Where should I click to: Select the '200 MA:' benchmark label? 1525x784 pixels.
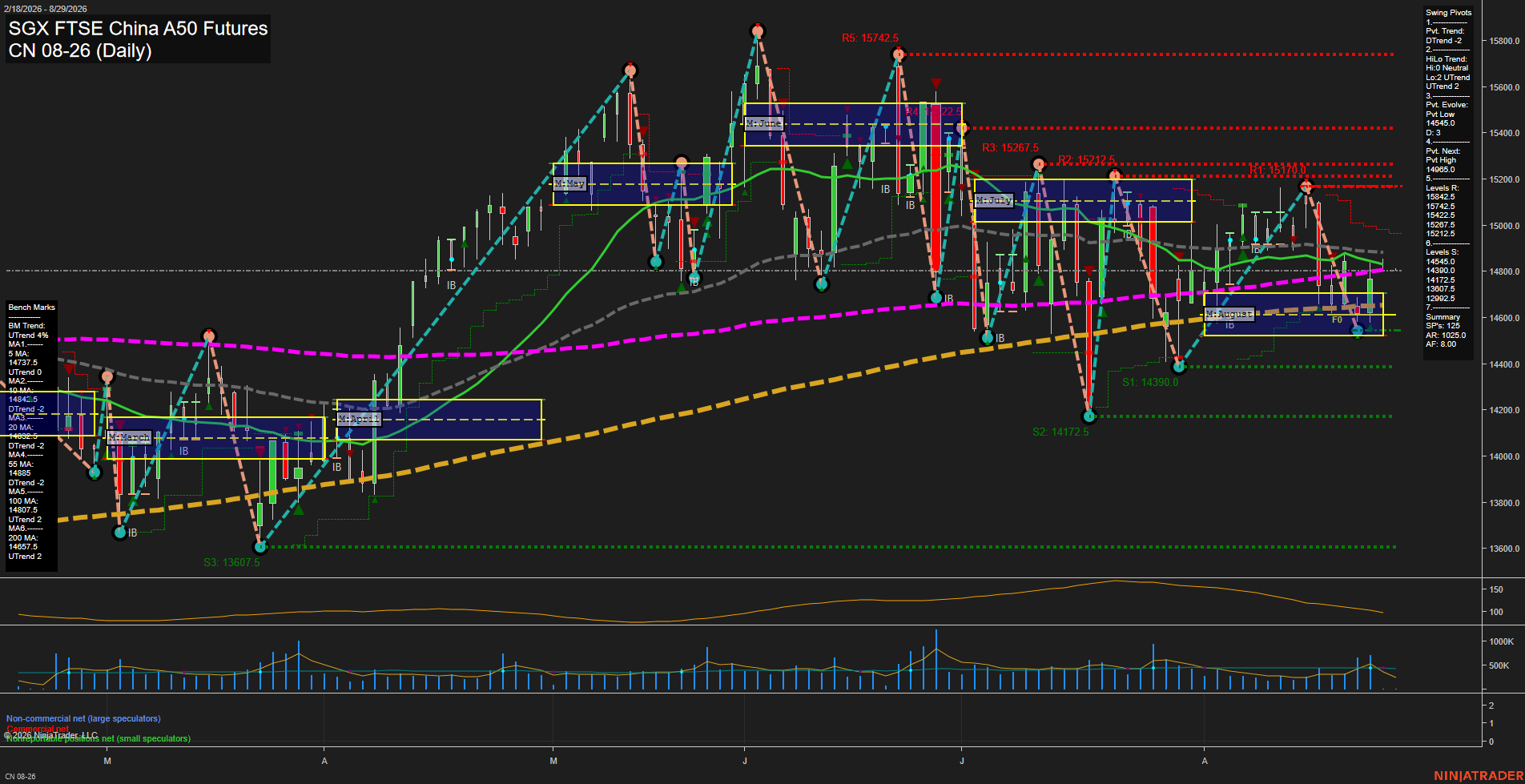(22, 538)
